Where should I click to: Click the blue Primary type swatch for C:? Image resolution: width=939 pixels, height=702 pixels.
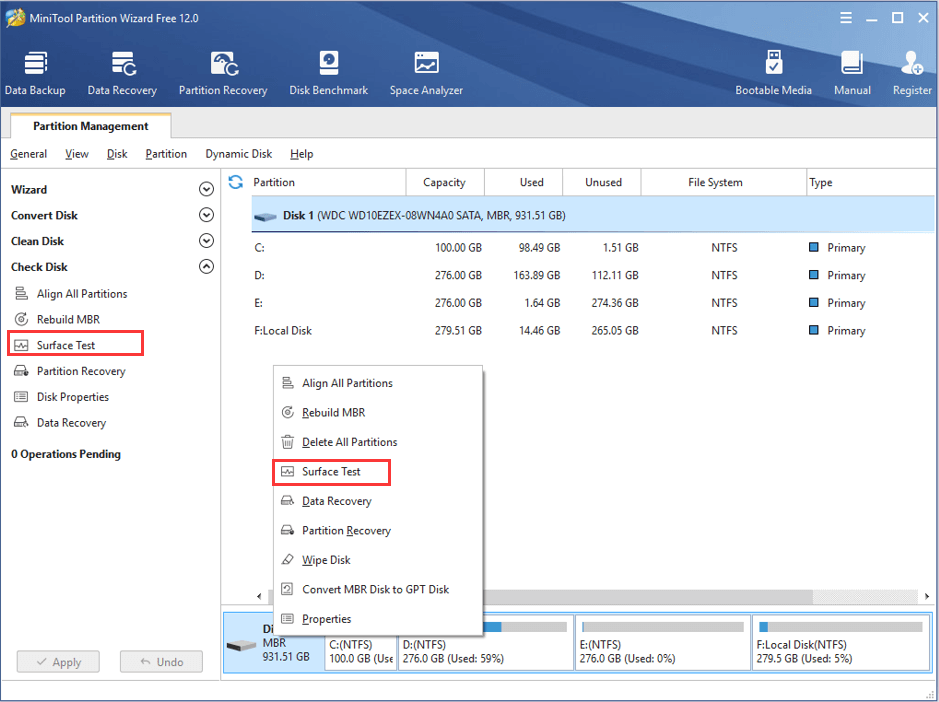[813, 247]
